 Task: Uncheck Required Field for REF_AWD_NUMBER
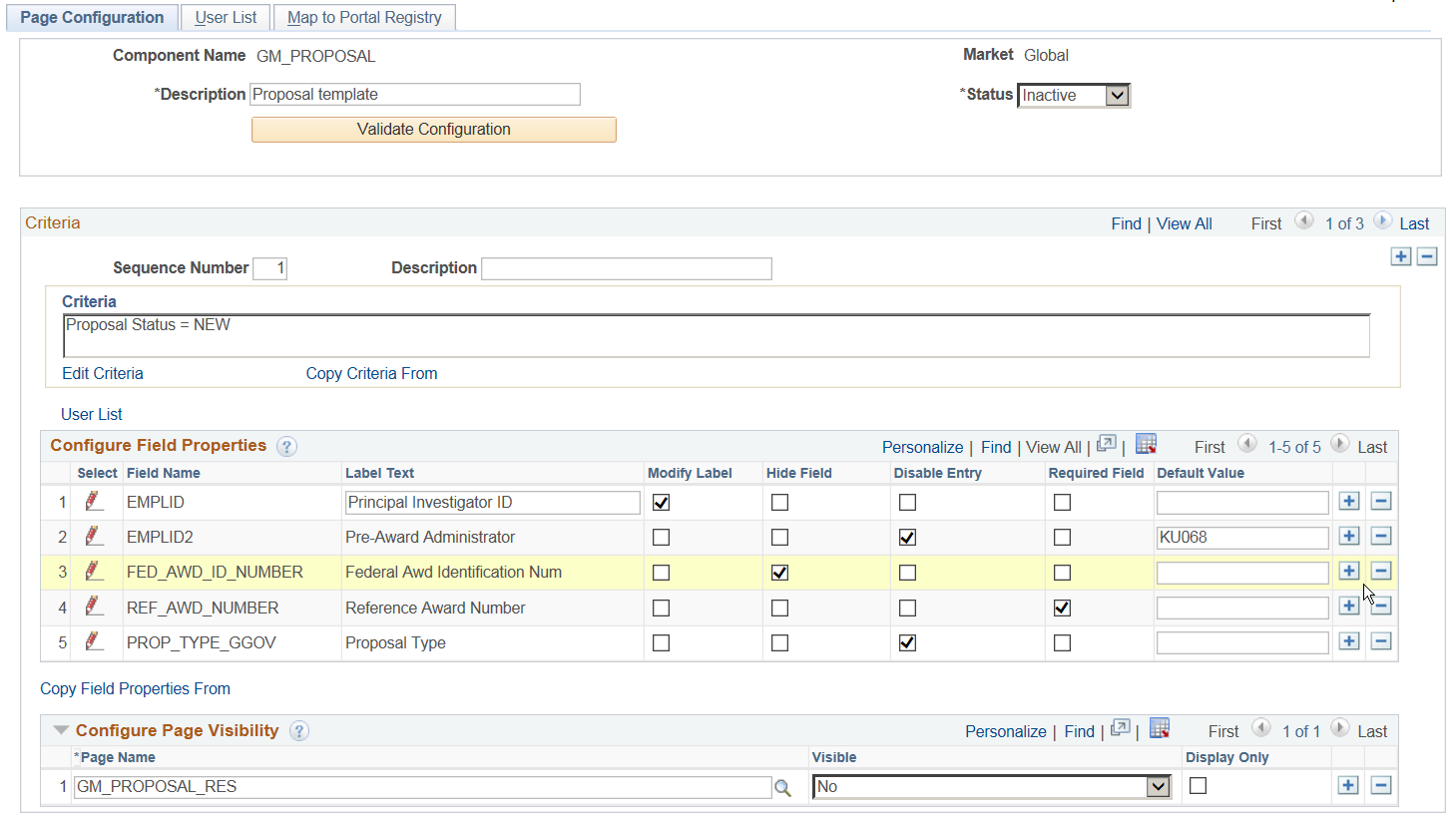click(1062, 608)
